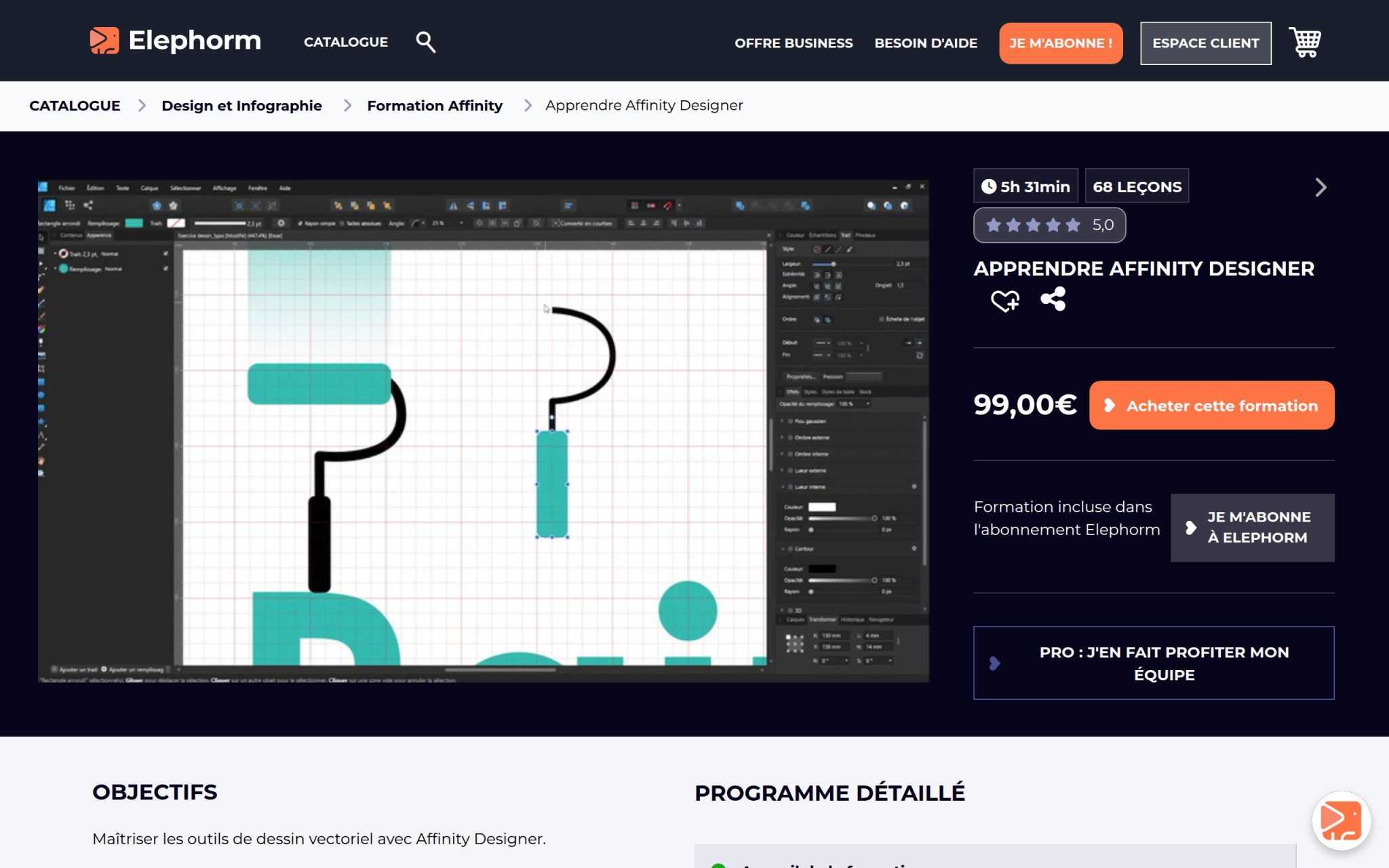Image resolution: width=1389 pixels, height=868 pixels.
Task: Open the ESPACE CLIENT button
Action: pyautogui.click(x=1206, y=43)
